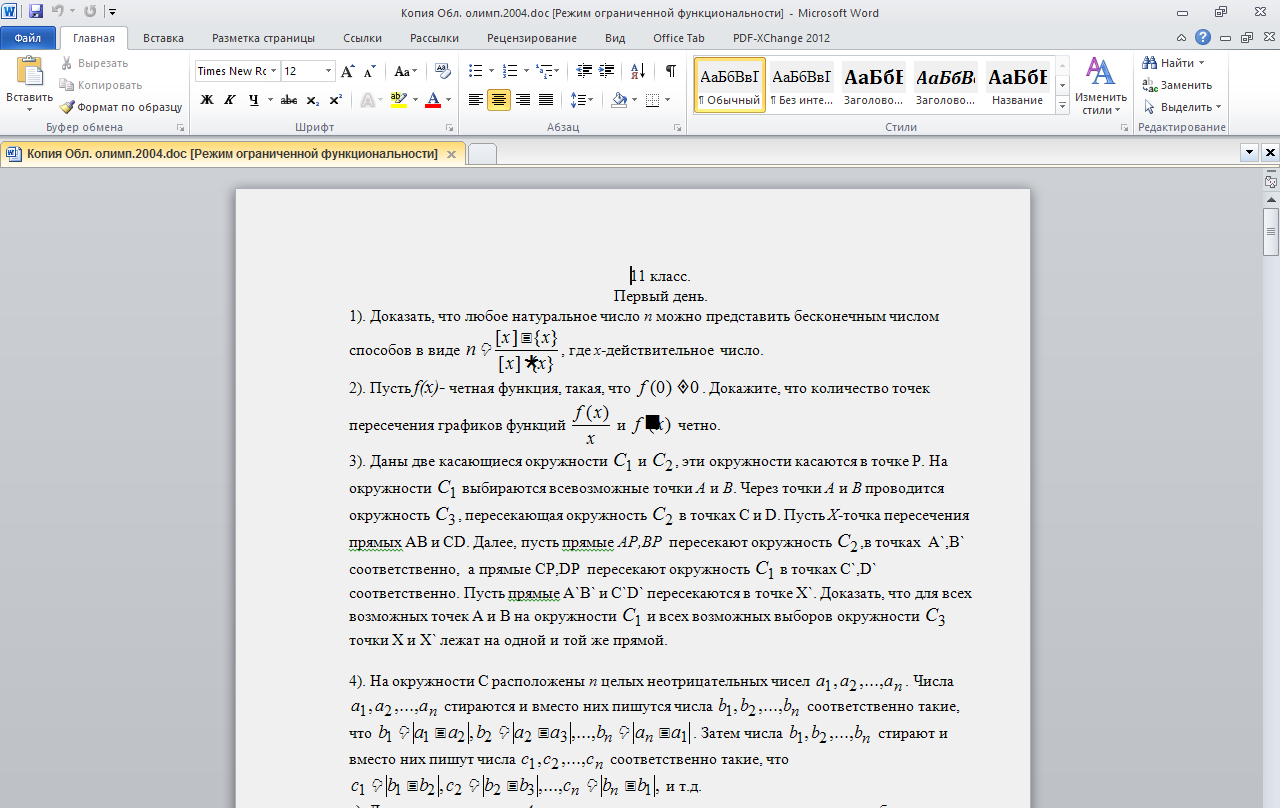Expand styles gallery more arrow
The image size is (1280, 808).
point(1062,105)
